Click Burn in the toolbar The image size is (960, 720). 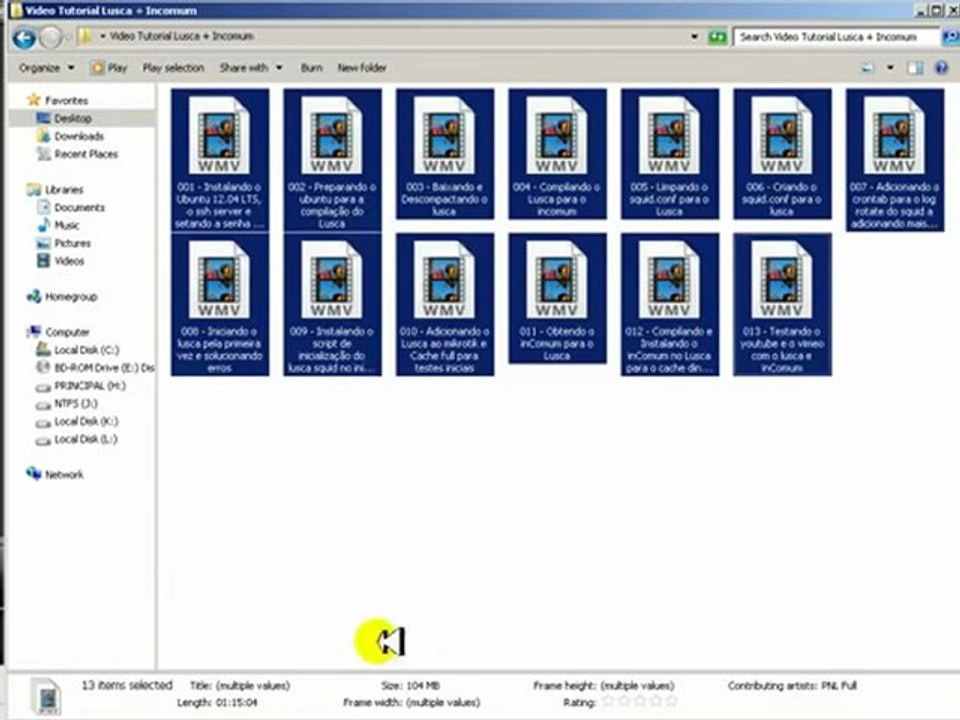coord(312,67)
